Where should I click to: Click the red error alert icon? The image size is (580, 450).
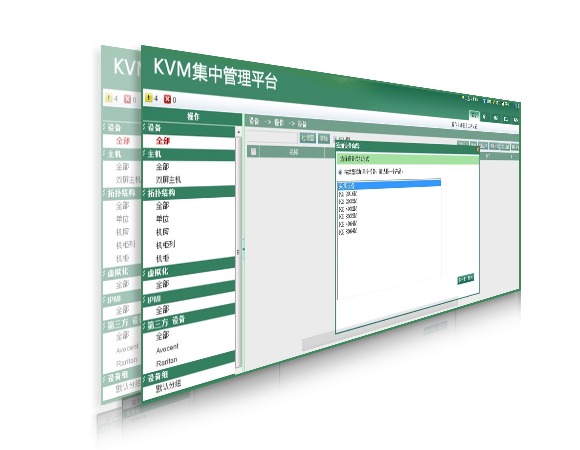168,99
